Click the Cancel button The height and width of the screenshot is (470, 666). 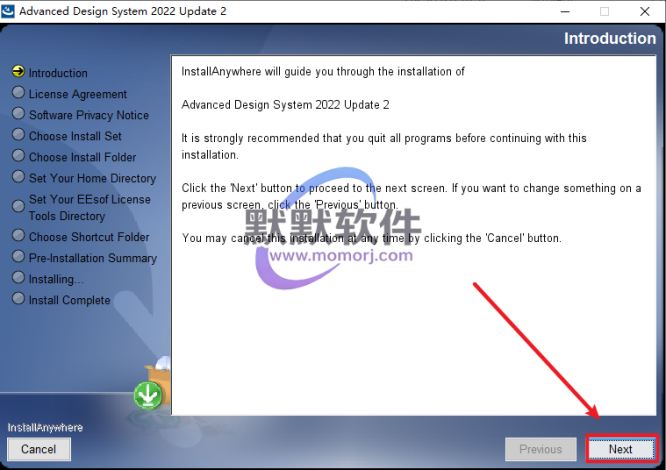coord(39,449)
